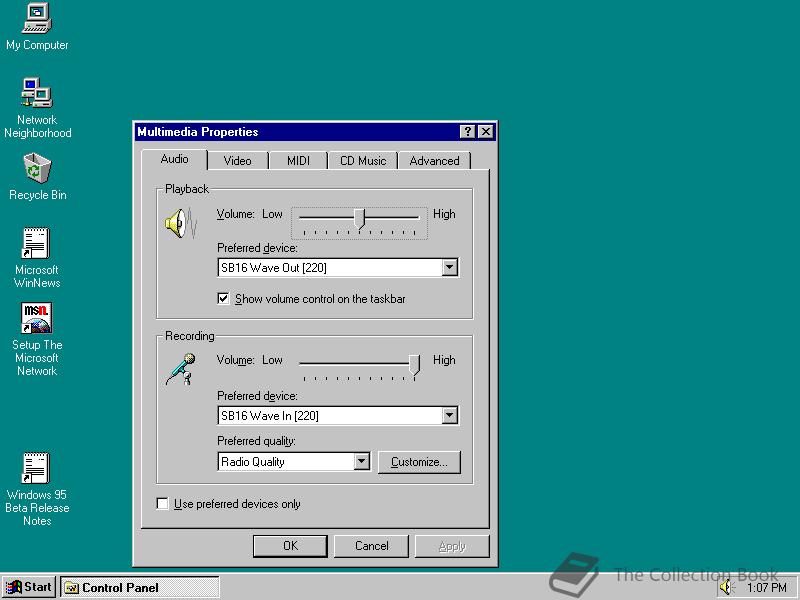Open the SB16 Wave Out device dropdown
Viewport: 800px width, 600px height.
[x=449, y=267]
